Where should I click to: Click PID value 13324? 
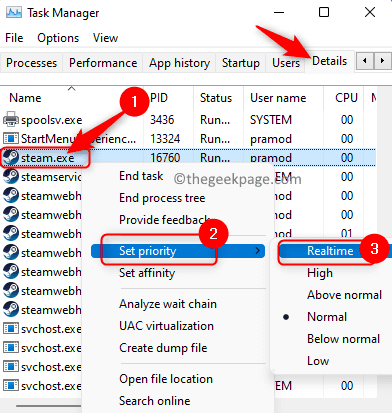pyautogui.click(x=165, y=139)
